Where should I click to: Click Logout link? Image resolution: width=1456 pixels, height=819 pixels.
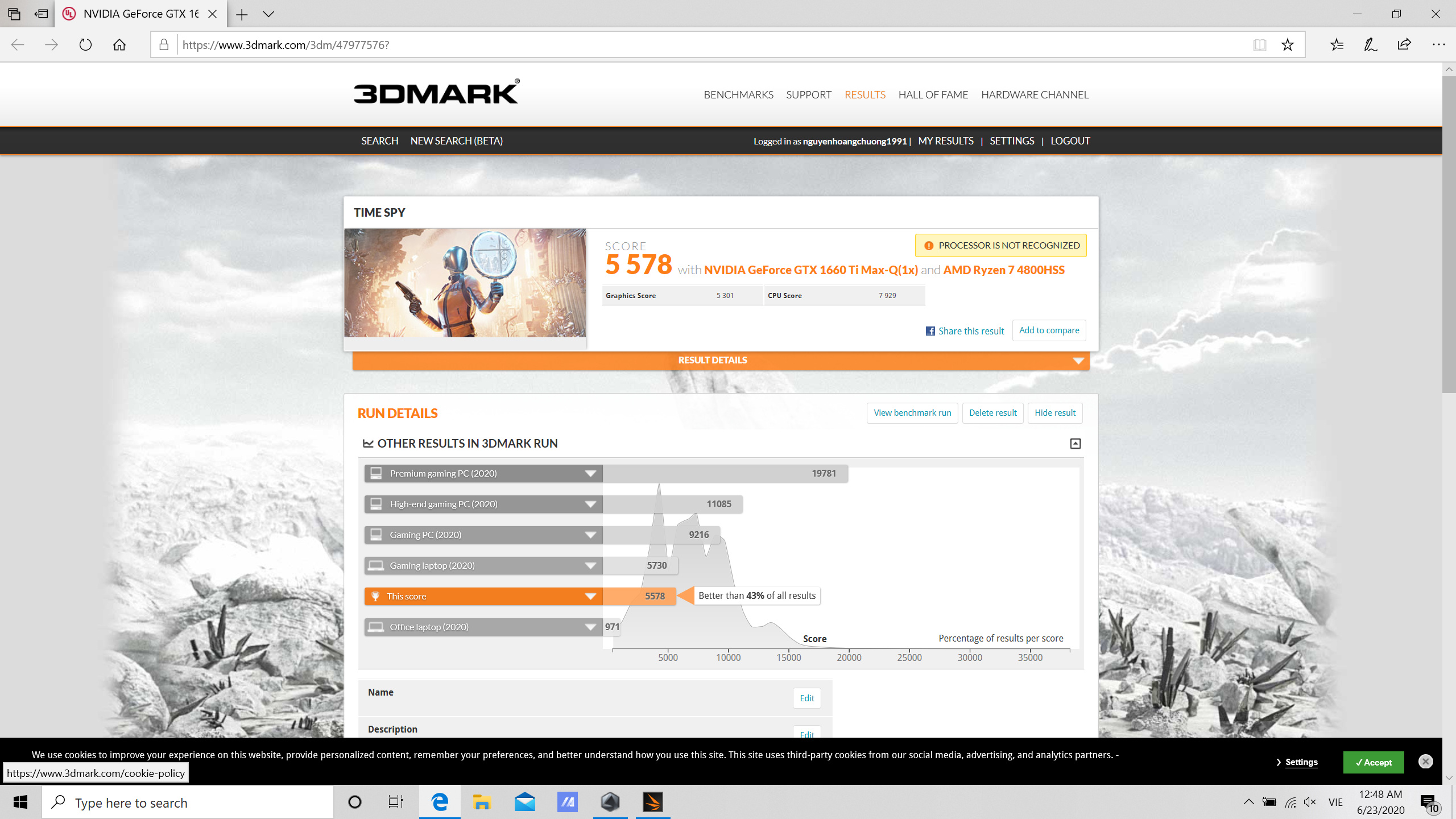pos(1070,141)
